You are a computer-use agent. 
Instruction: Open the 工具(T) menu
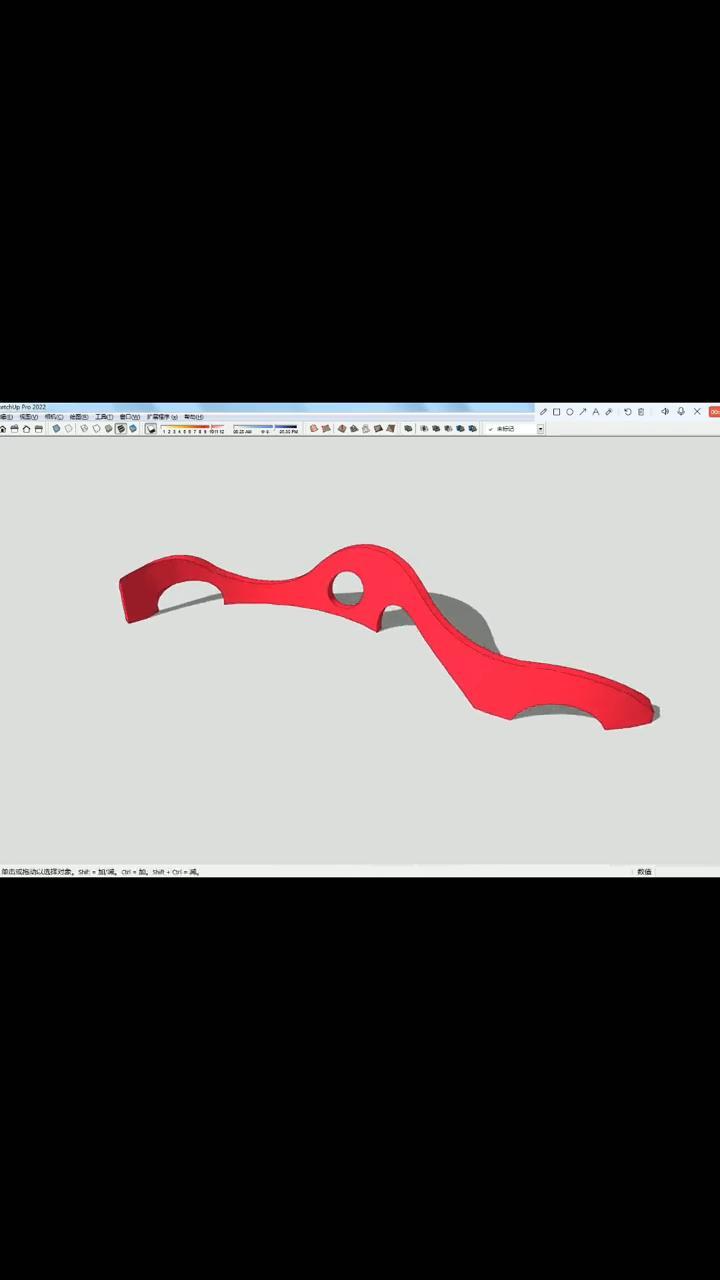104,417
